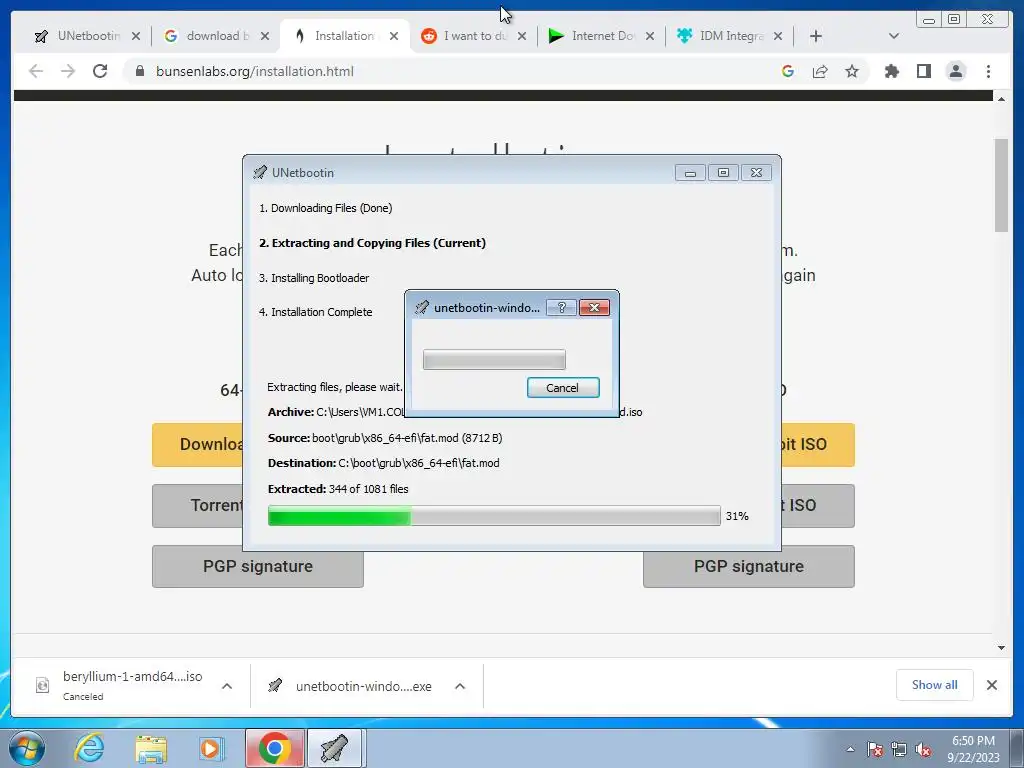Show hidden system tray icons
1024x768 pixels.
point(850,749)
